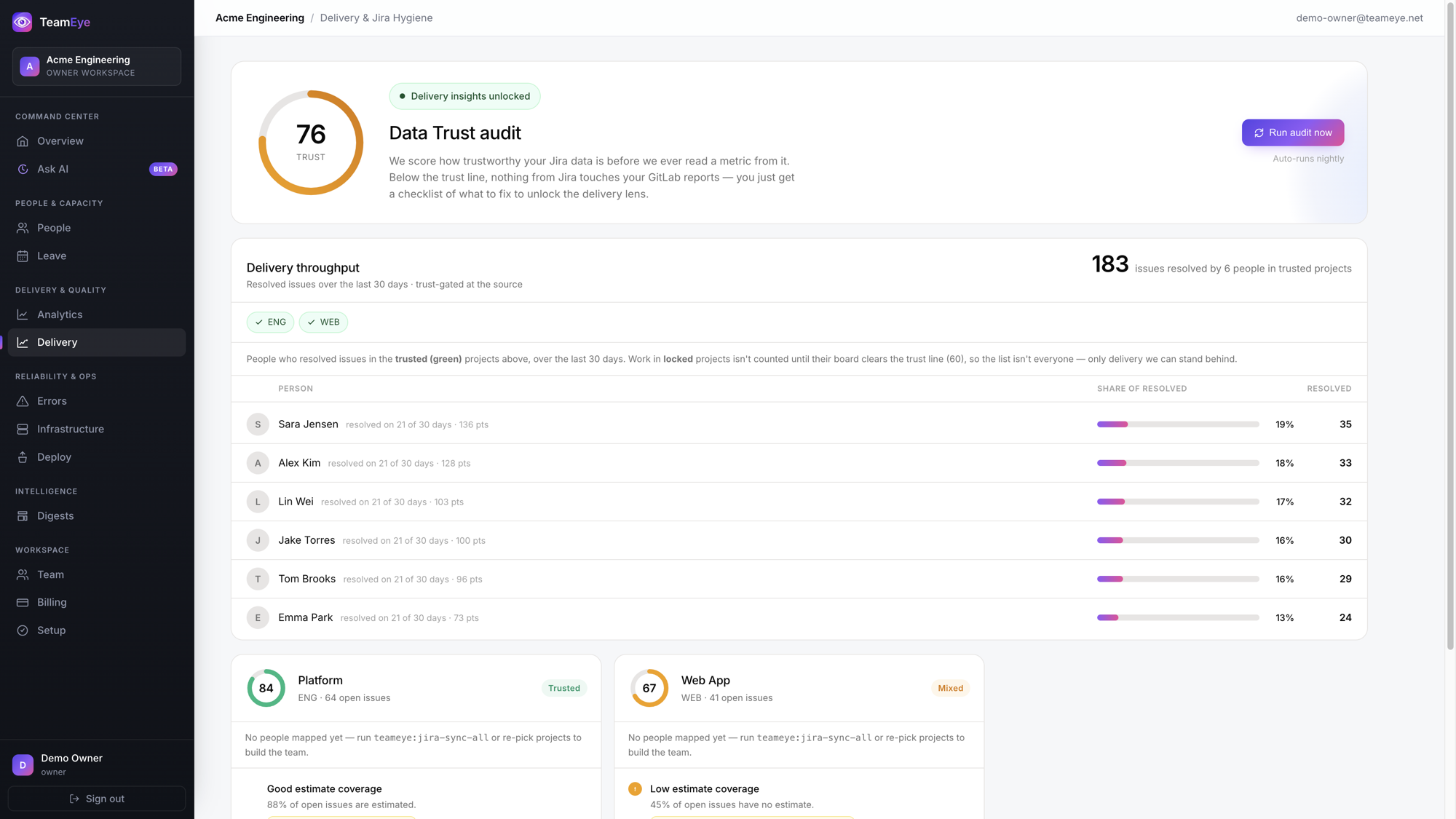The width and height of the screenshot is (1456, 819).
Task: Click Tom Brooks's avatar
Action: 258,579
